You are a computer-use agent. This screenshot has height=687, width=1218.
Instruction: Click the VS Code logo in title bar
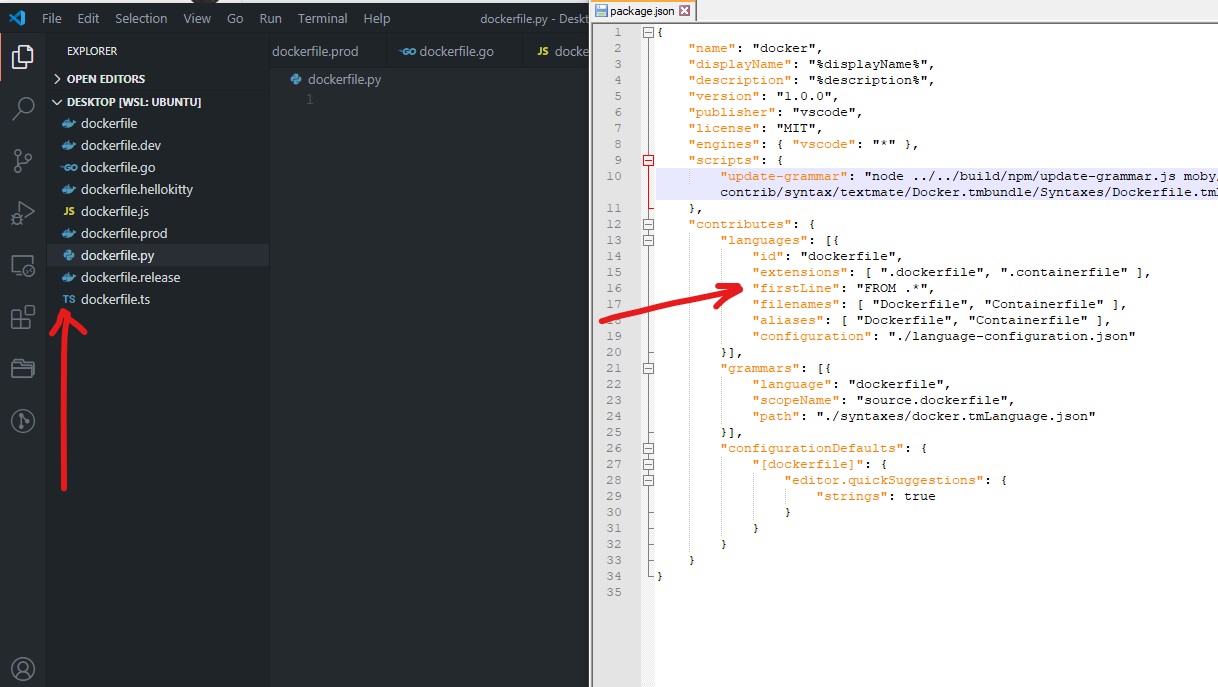(16, 18)
